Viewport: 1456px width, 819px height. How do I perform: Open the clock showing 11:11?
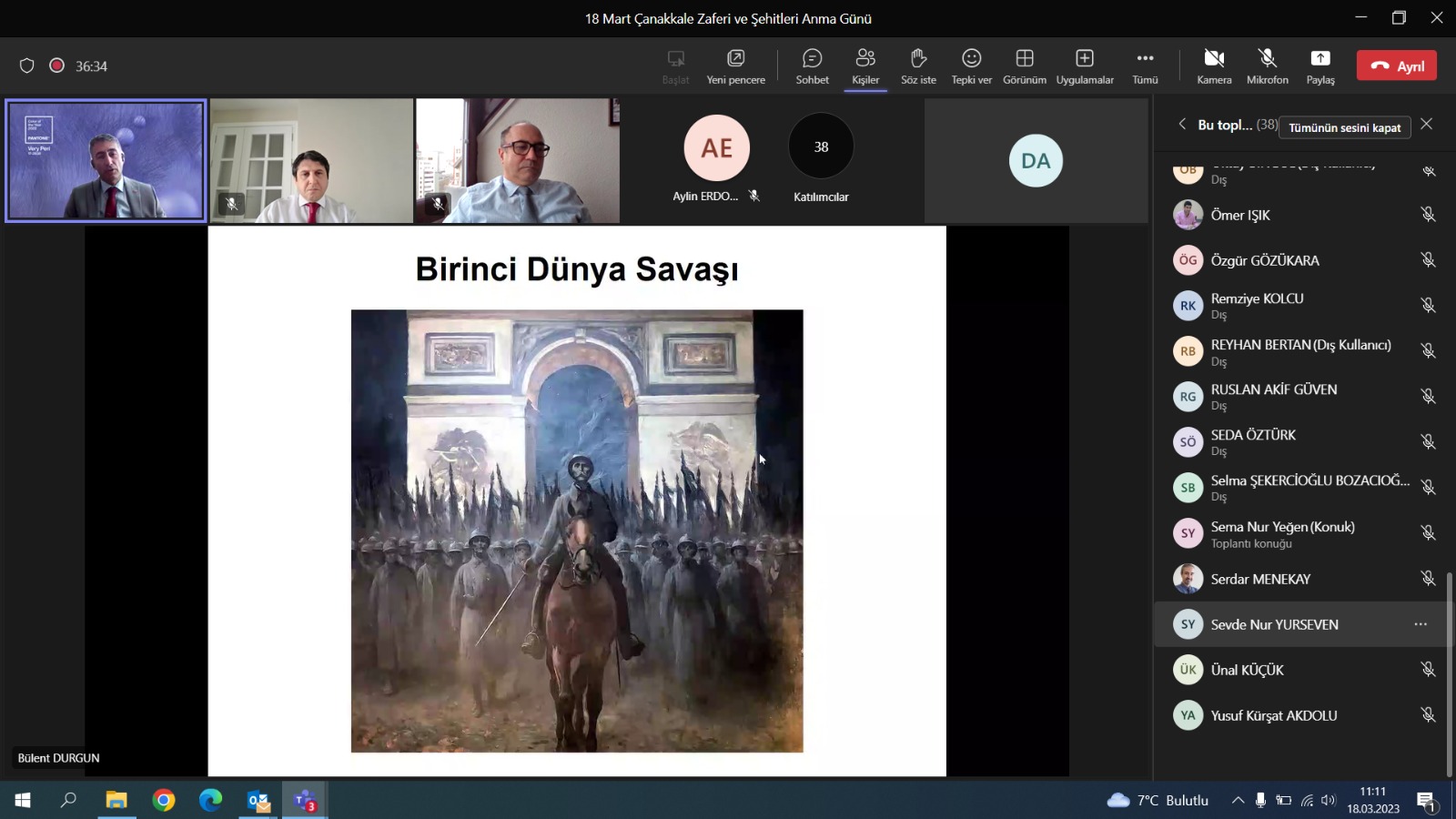1373,800
